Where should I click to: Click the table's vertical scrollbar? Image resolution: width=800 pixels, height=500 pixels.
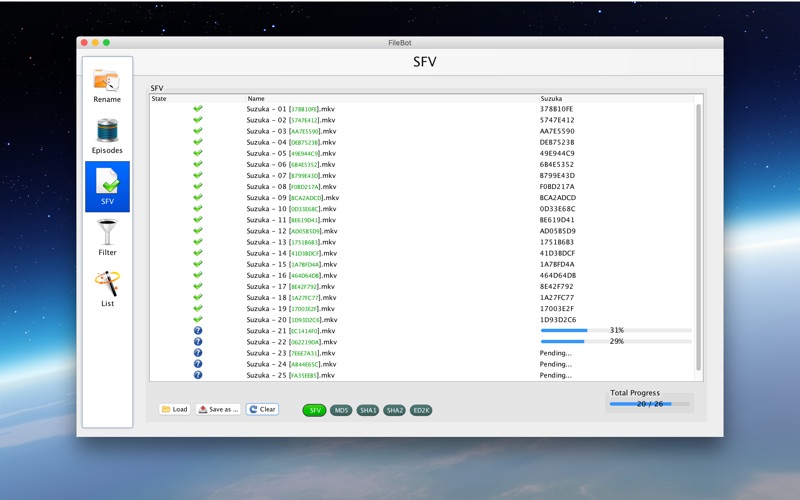tap(698, 237)
